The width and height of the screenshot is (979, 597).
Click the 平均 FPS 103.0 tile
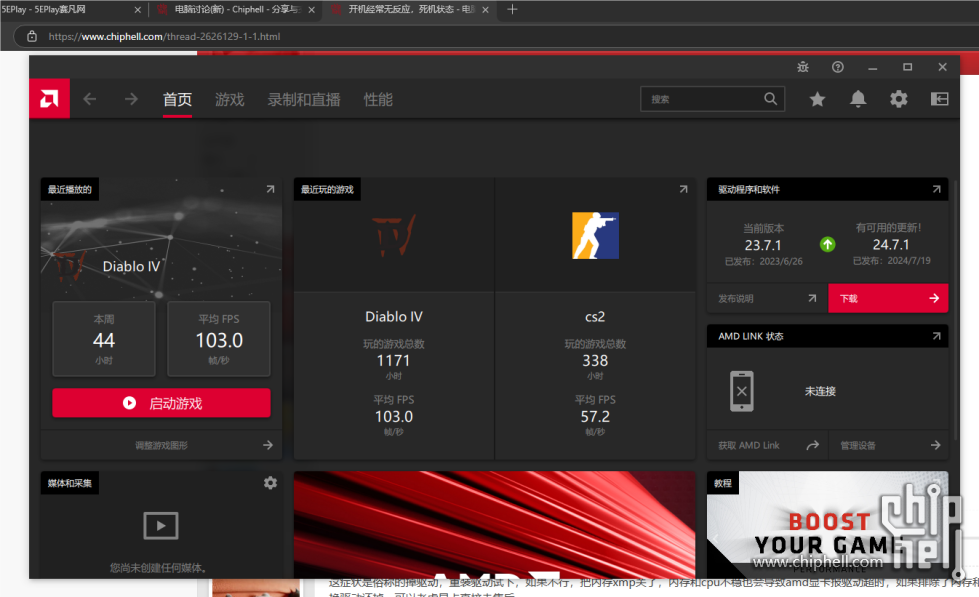(219, 339)
